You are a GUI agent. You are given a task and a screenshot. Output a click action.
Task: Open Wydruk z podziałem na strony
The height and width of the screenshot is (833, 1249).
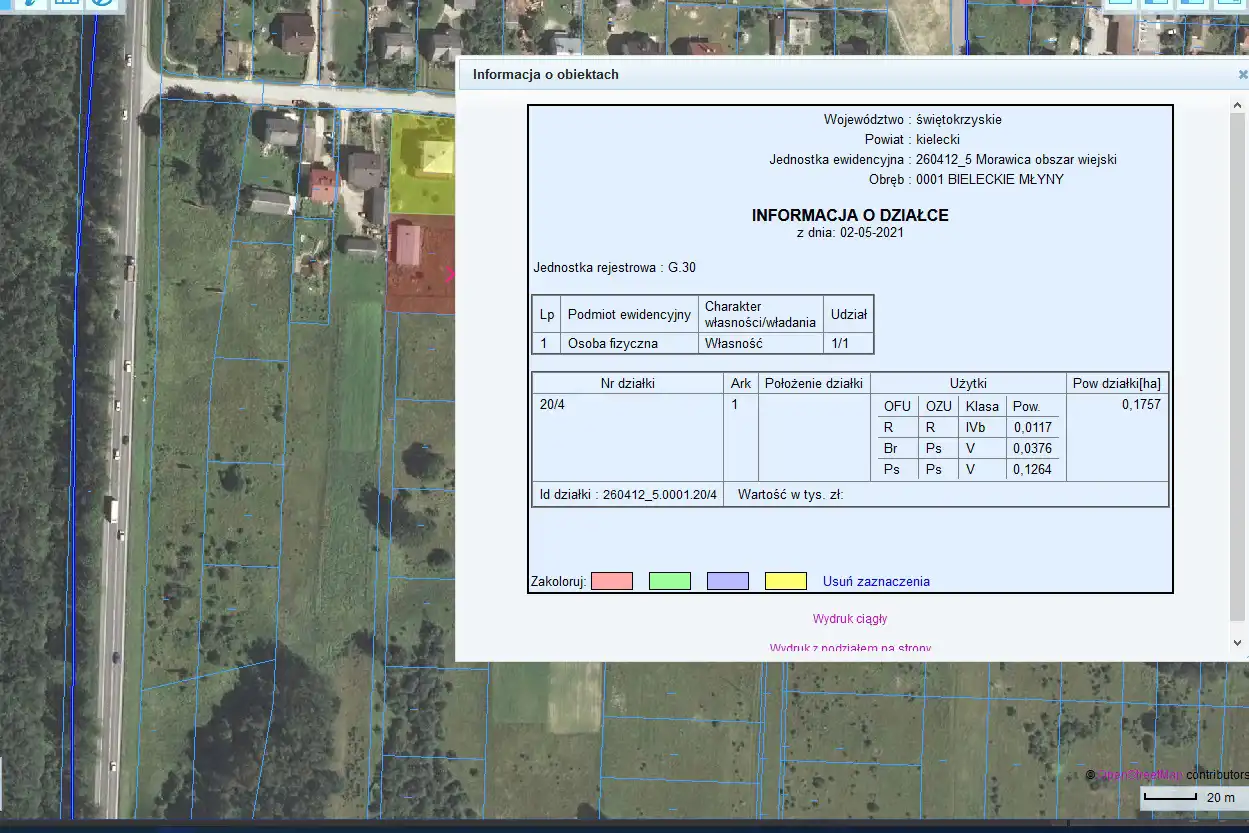pyautogui.click(x=850, y=648)
